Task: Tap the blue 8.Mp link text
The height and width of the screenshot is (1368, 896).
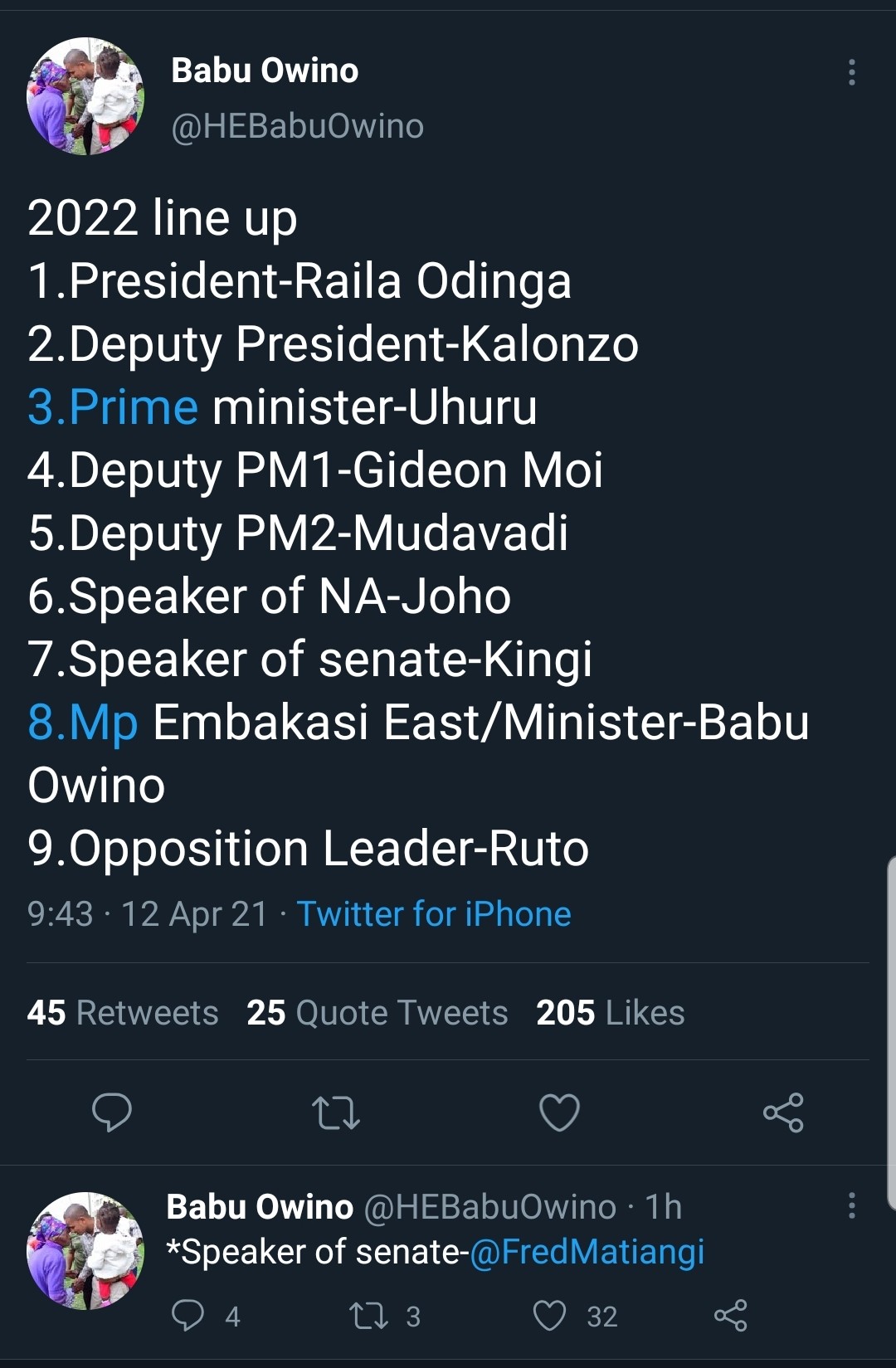Action: pos(83,723)
